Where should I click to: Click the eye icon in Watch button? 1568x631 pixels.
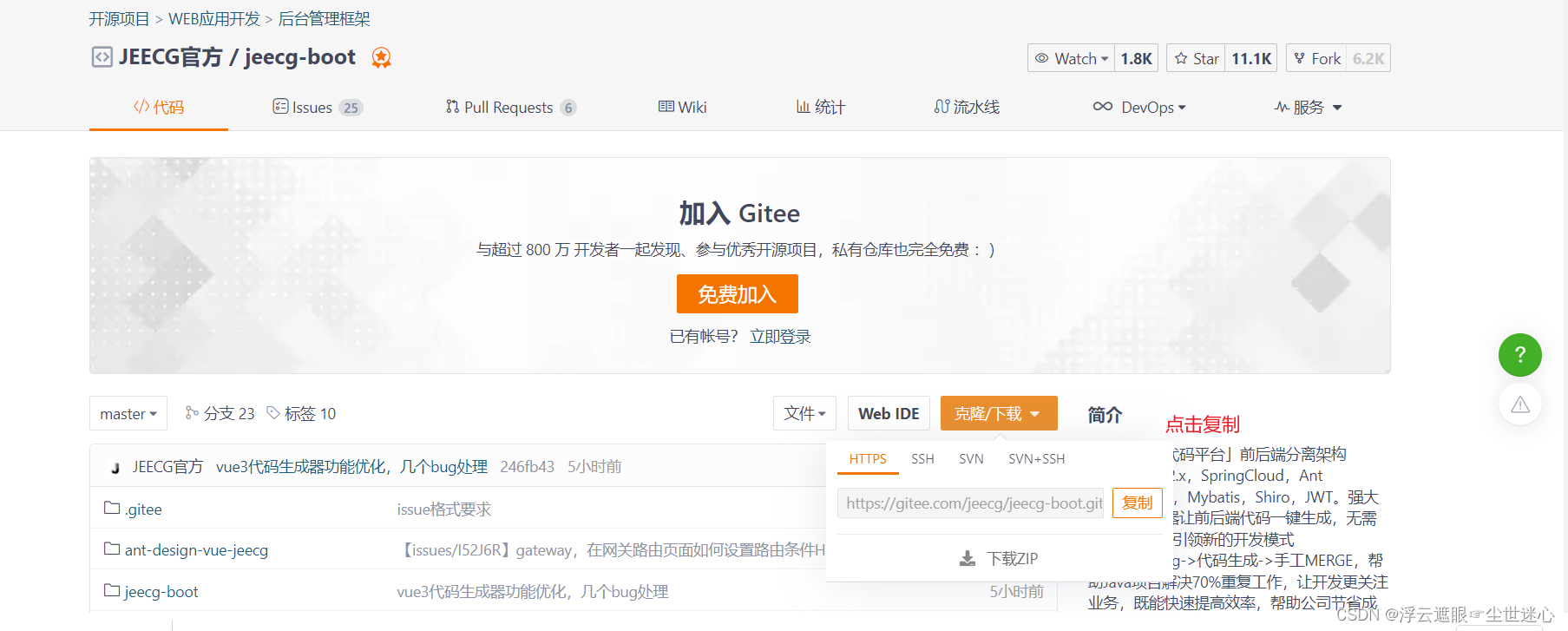tap(1042, 58)
